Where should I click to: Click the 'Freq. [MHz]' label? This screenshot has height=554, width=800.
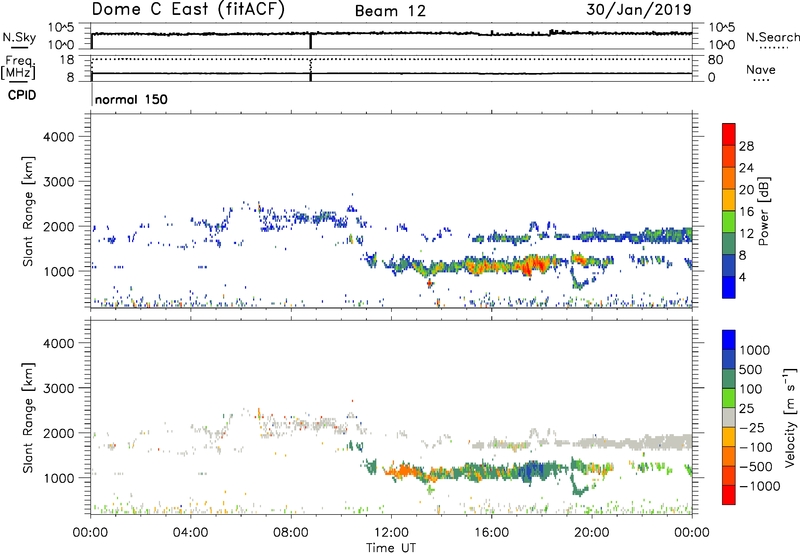click(18, 67)
